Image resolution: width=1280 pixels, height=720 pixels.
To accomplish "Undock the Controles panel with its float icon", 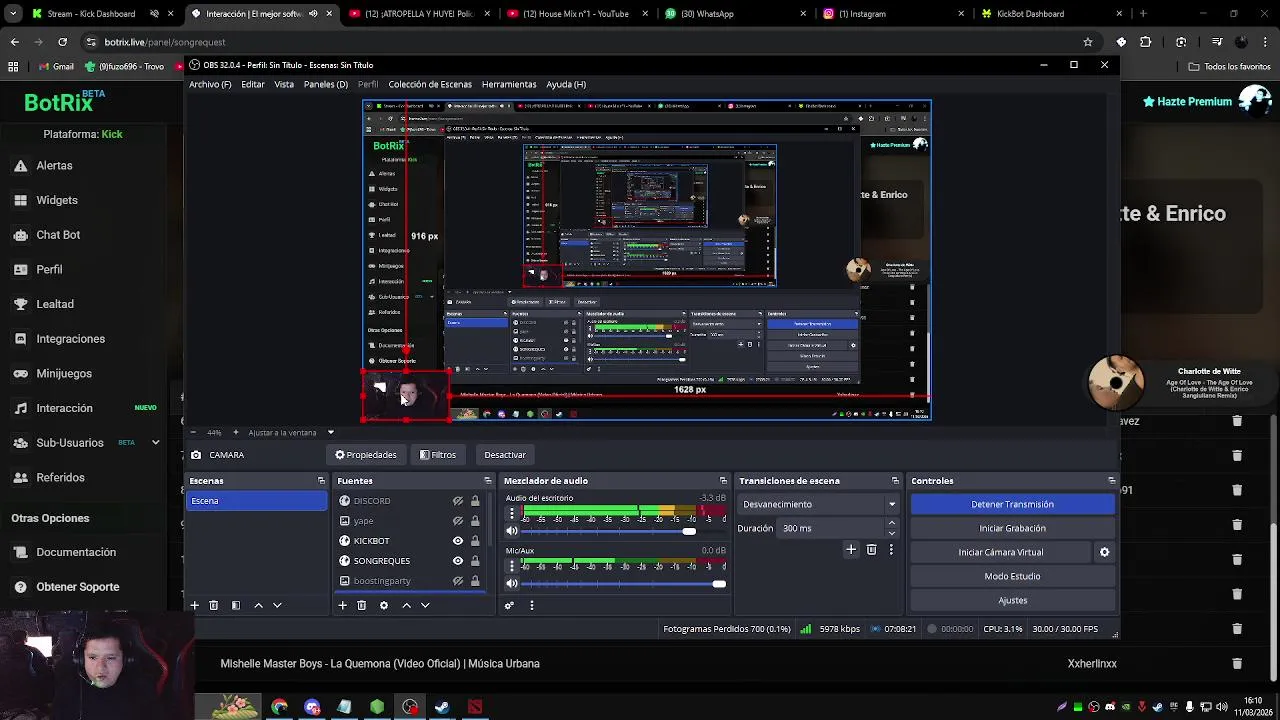I will (x=1111, y=481).
